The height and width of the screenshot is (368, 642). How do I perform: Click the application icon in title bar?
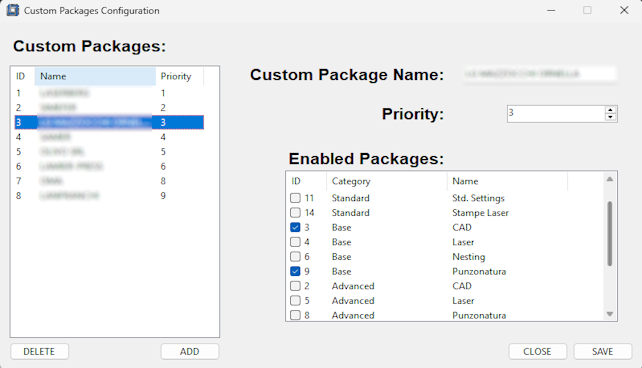pyautogui.click(x=12, y=10)
